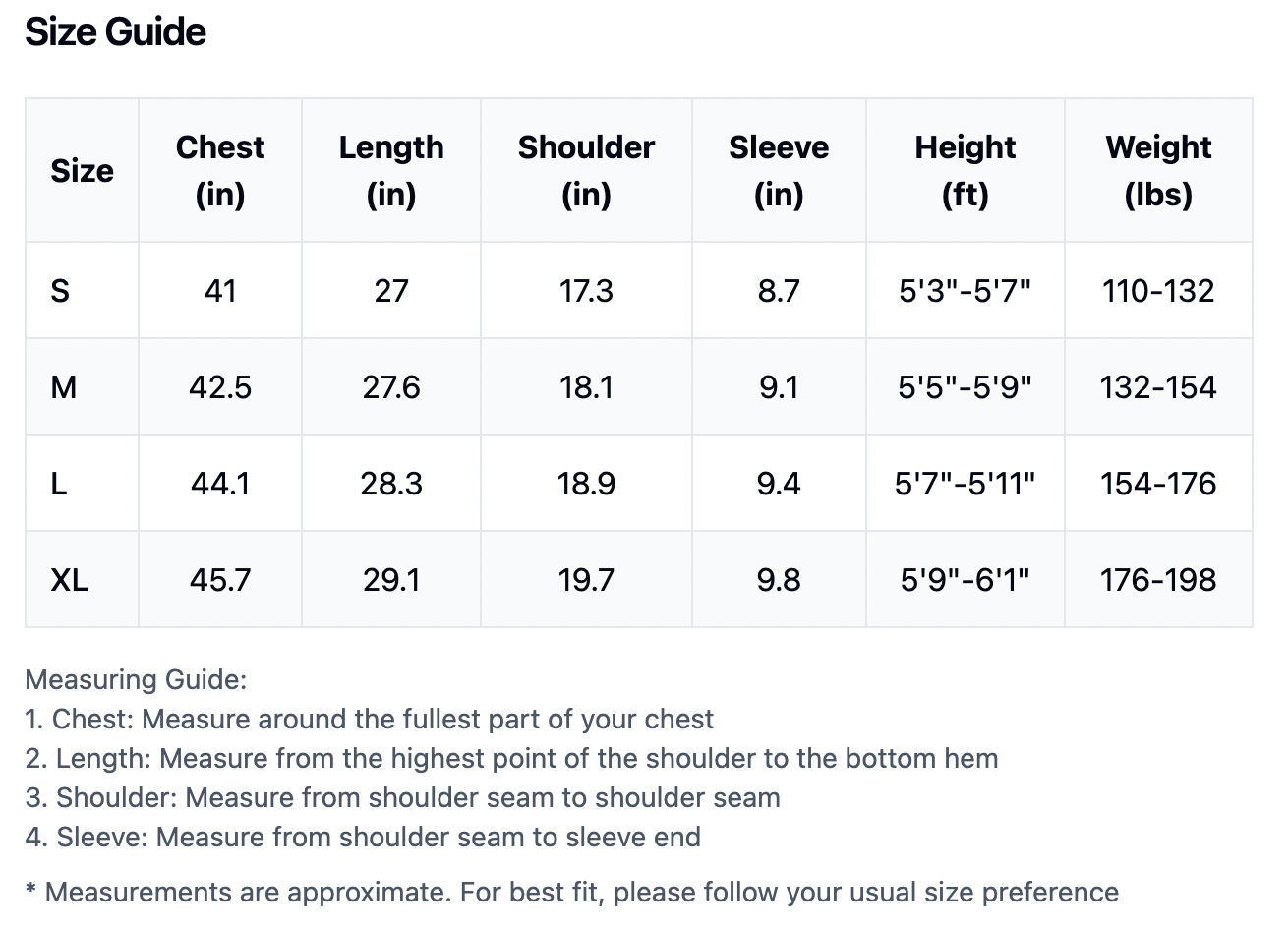
Task: Select the S size row label
Action: click(x=60, y=291)
